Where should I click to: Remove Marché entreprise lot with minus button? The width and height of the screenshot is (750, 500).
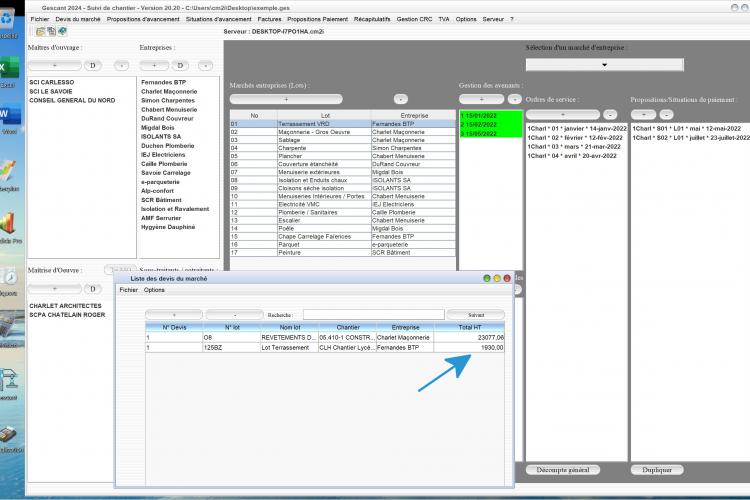(401, 99)
